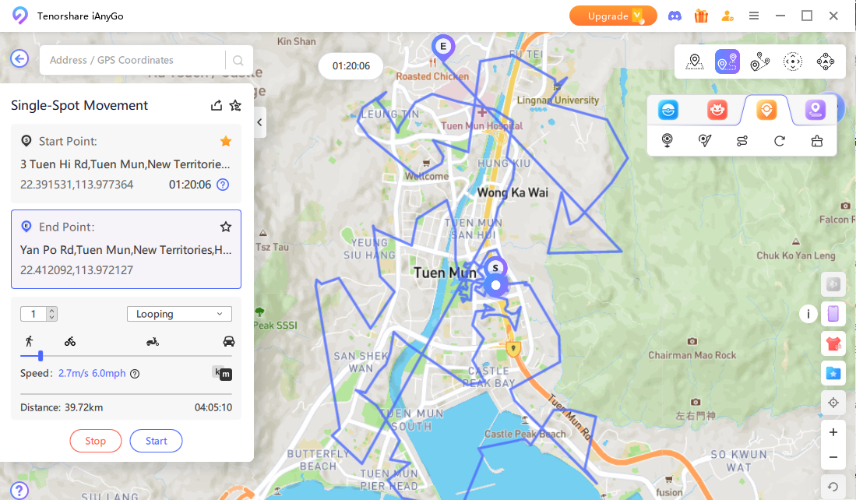Screen dimensions: 856x500
Task: Select the Single-Spot Movement mode icon
Action: (727, 62)
